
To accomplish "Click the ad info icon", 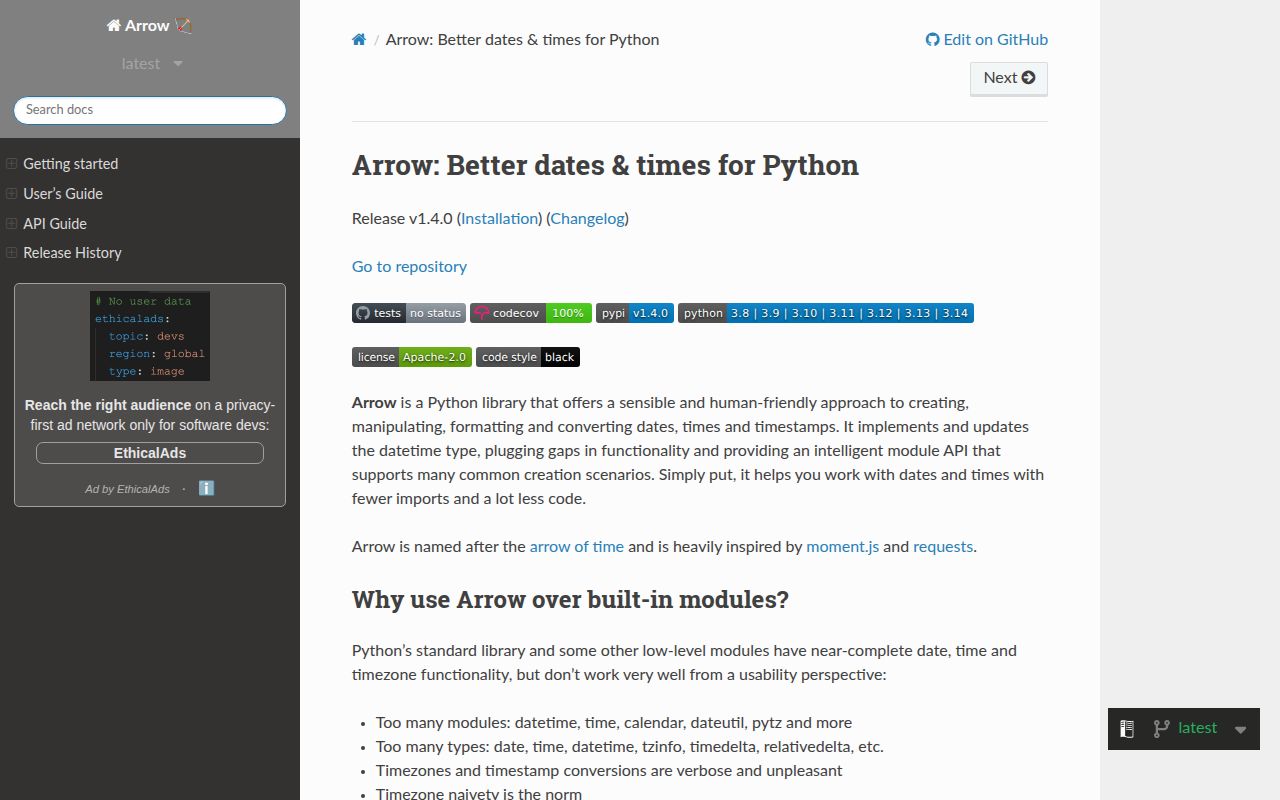I will pyautogui.click(x=206, y=488).
